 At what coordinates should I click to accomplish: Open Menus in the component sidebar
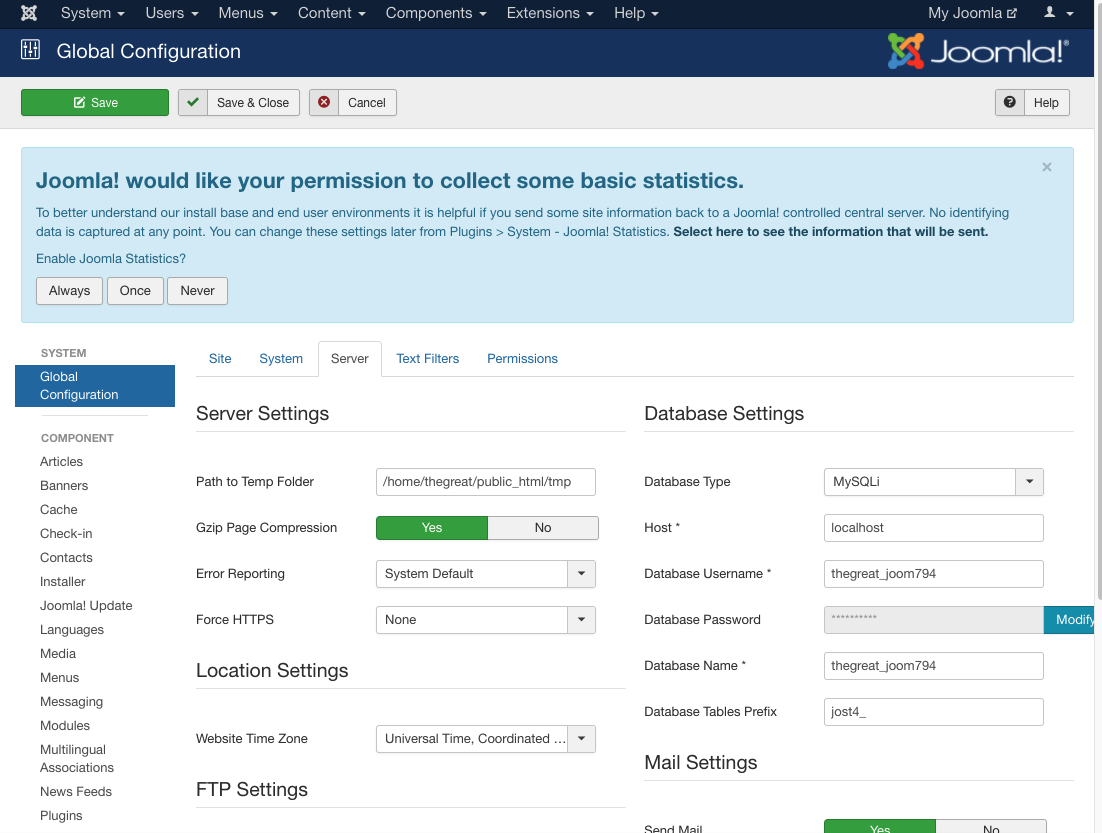(x=59, y=678)
